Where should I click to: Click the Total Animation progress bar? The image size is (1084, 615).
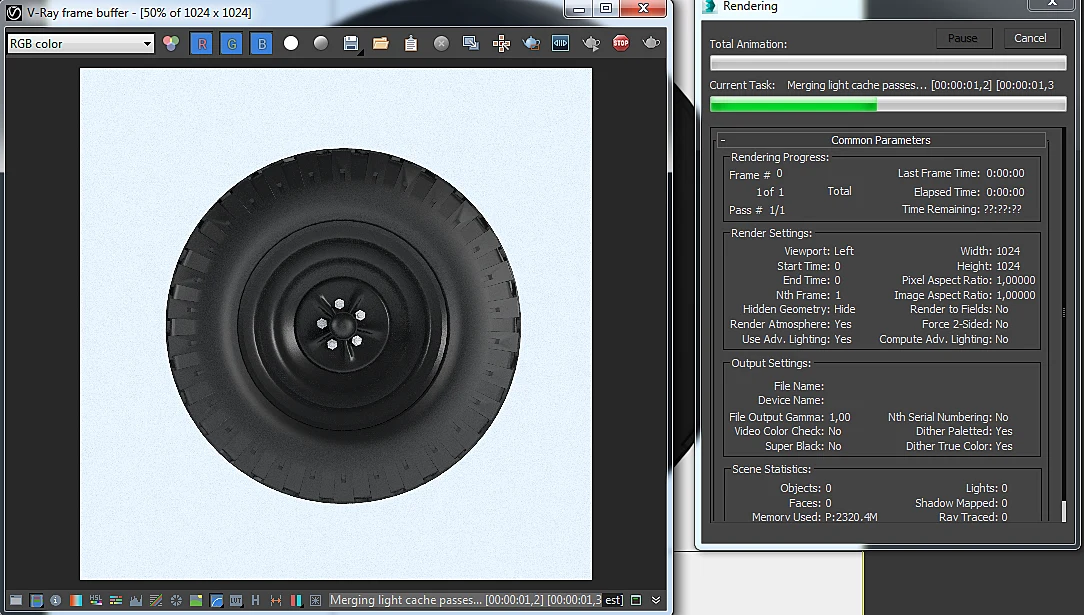888,63
